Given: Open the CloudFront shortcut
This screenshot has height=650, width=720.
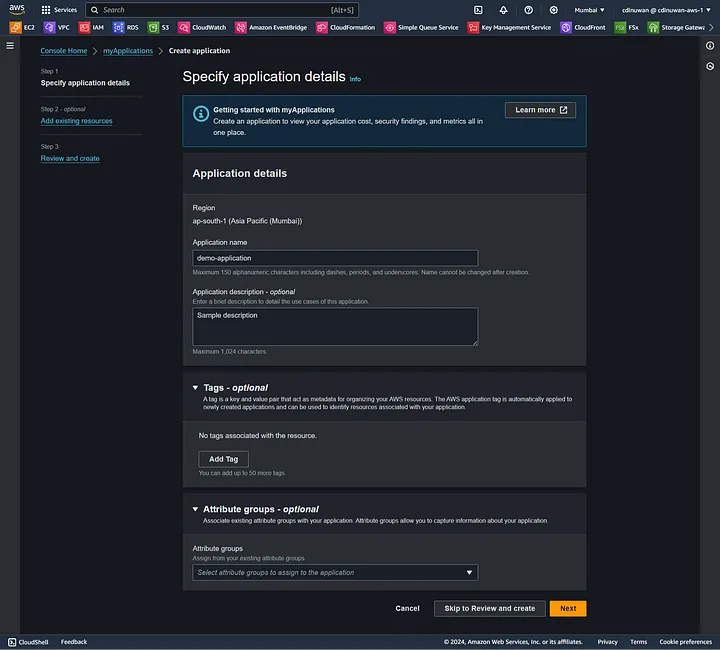Looking at the screenshot, I should tap(583, 28).
